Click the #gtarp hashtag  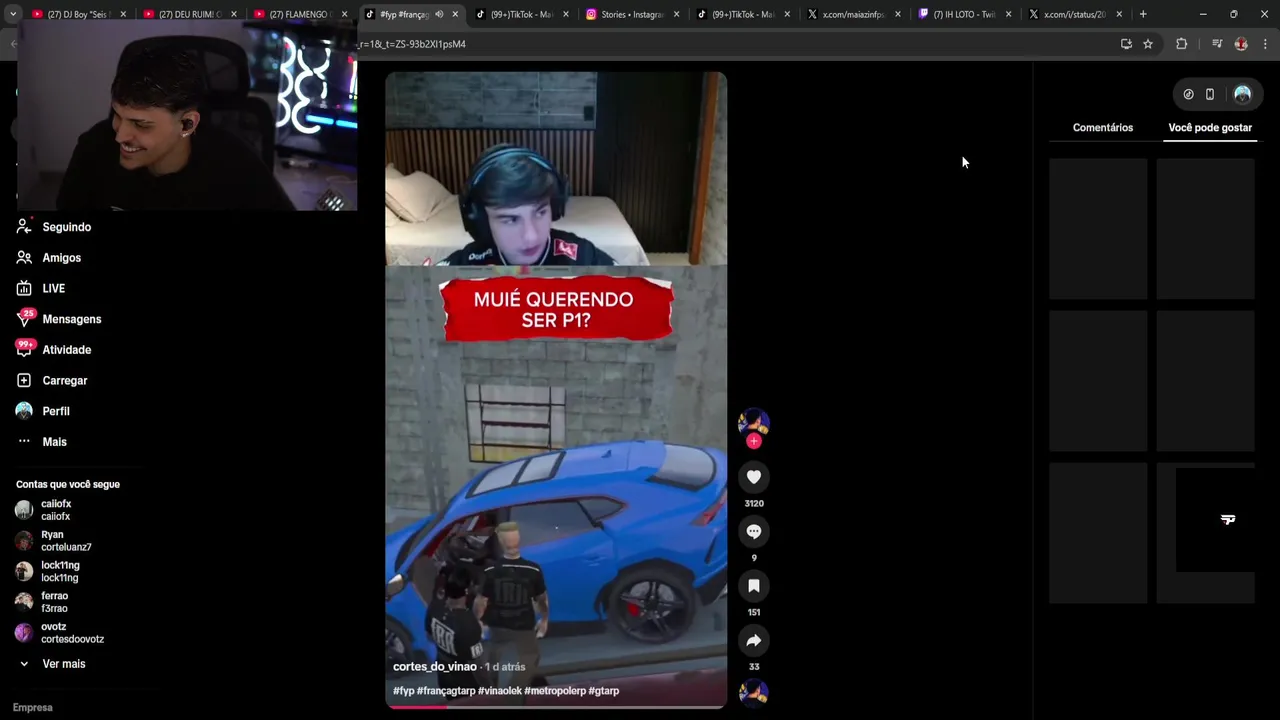point(604,691)
